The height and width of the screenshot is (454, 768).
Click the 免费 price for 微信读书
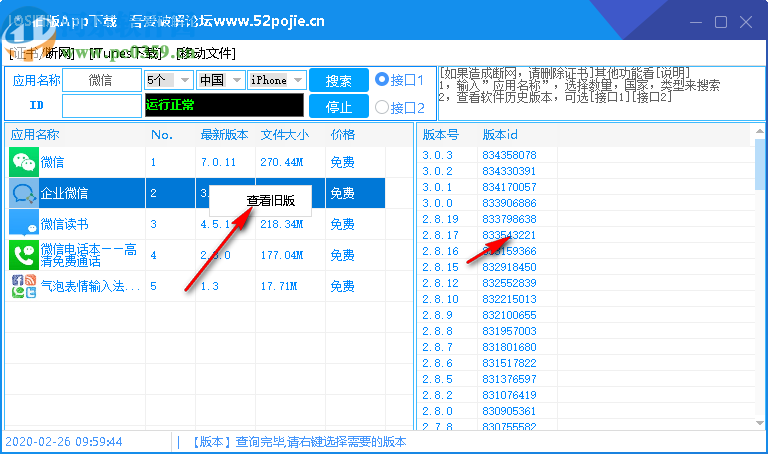pos(342,224)
